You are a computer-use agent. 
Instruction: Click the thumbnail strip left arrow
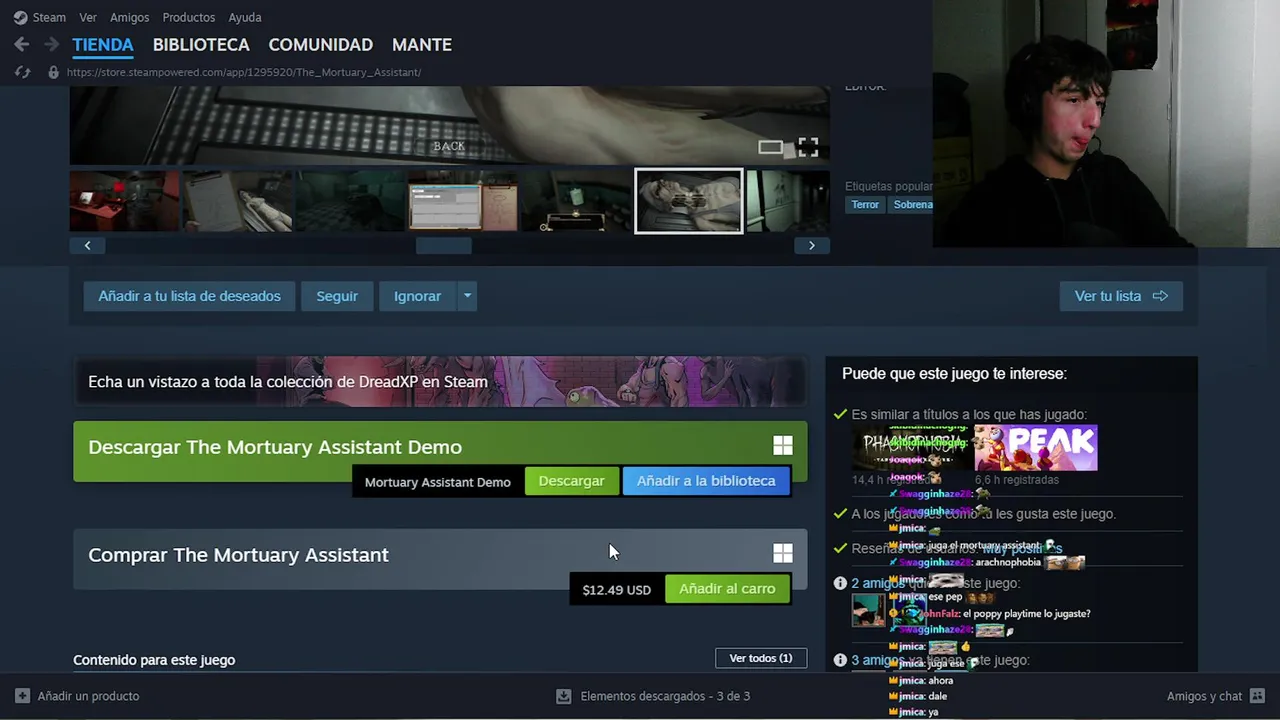pyautogui.click(x=87, y=245)
